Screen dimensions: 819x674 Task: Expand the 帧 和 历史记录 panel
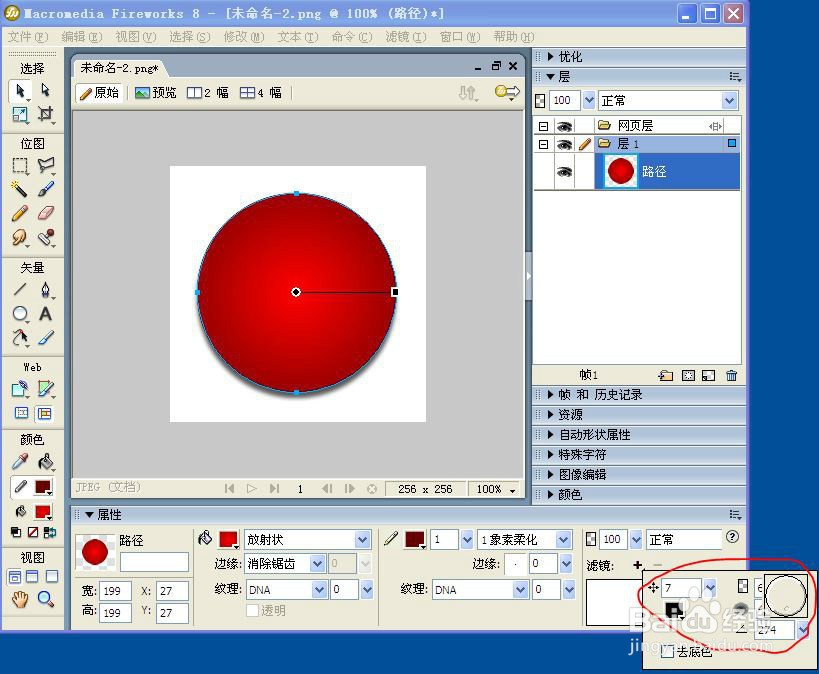pos(551,394)
